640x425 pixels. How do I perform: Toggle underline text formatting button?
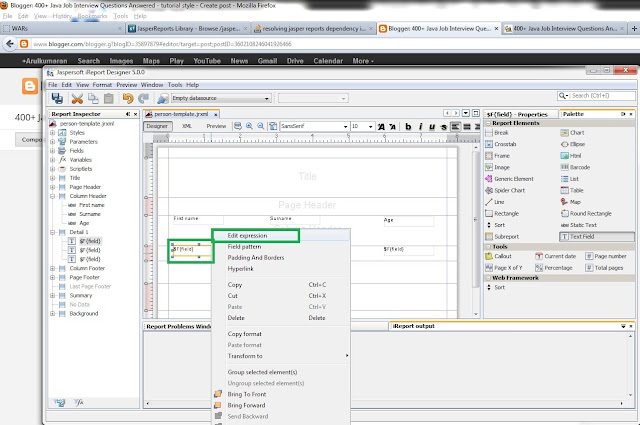point(432,127)
